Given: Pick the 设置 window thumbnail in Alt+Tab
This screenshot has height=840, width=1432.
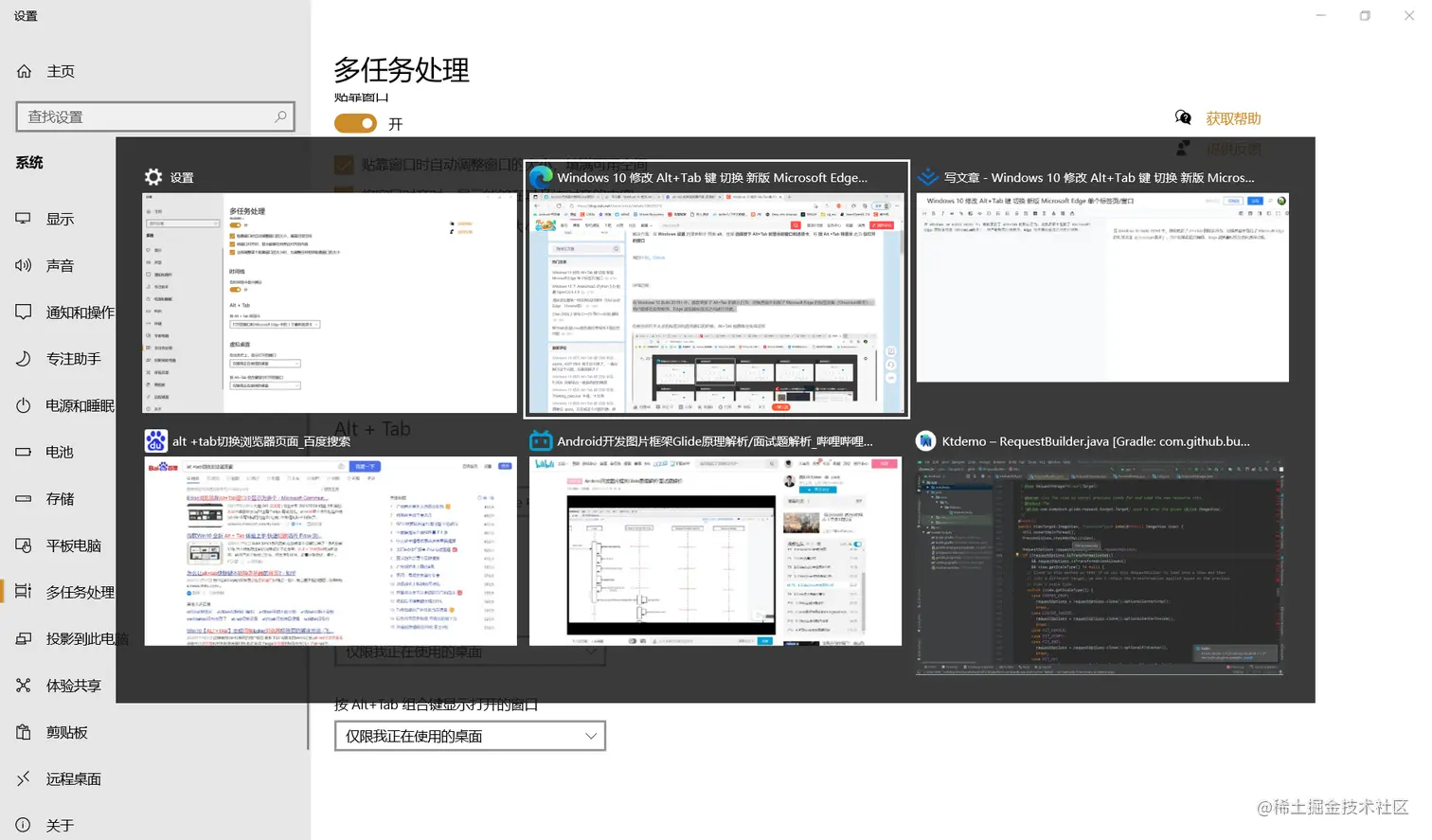Looking at the screenshot, I should coord(330,303).
